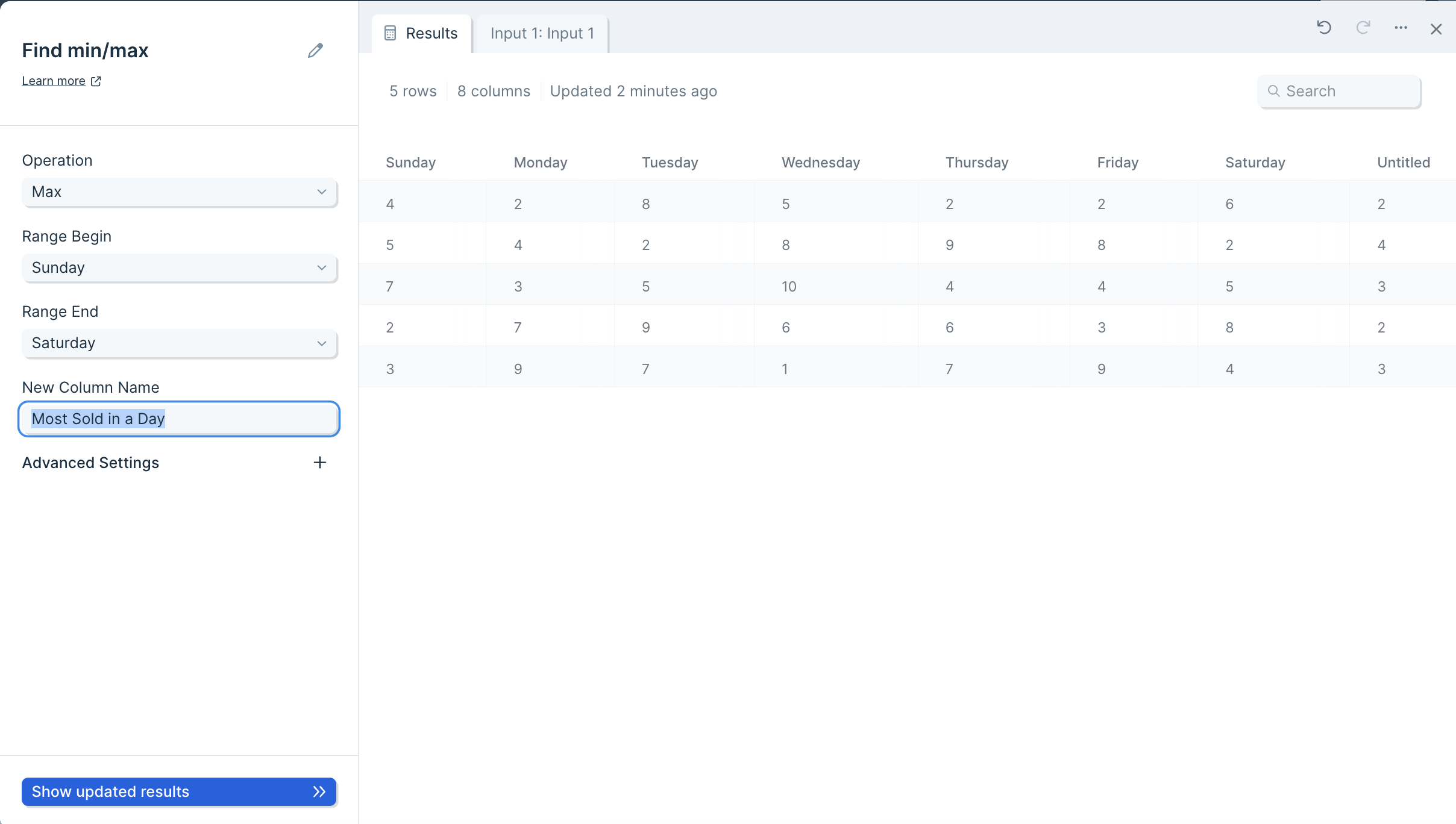Click the external link icon next to Learn more
1456x824 pixels.
(96, 81)
